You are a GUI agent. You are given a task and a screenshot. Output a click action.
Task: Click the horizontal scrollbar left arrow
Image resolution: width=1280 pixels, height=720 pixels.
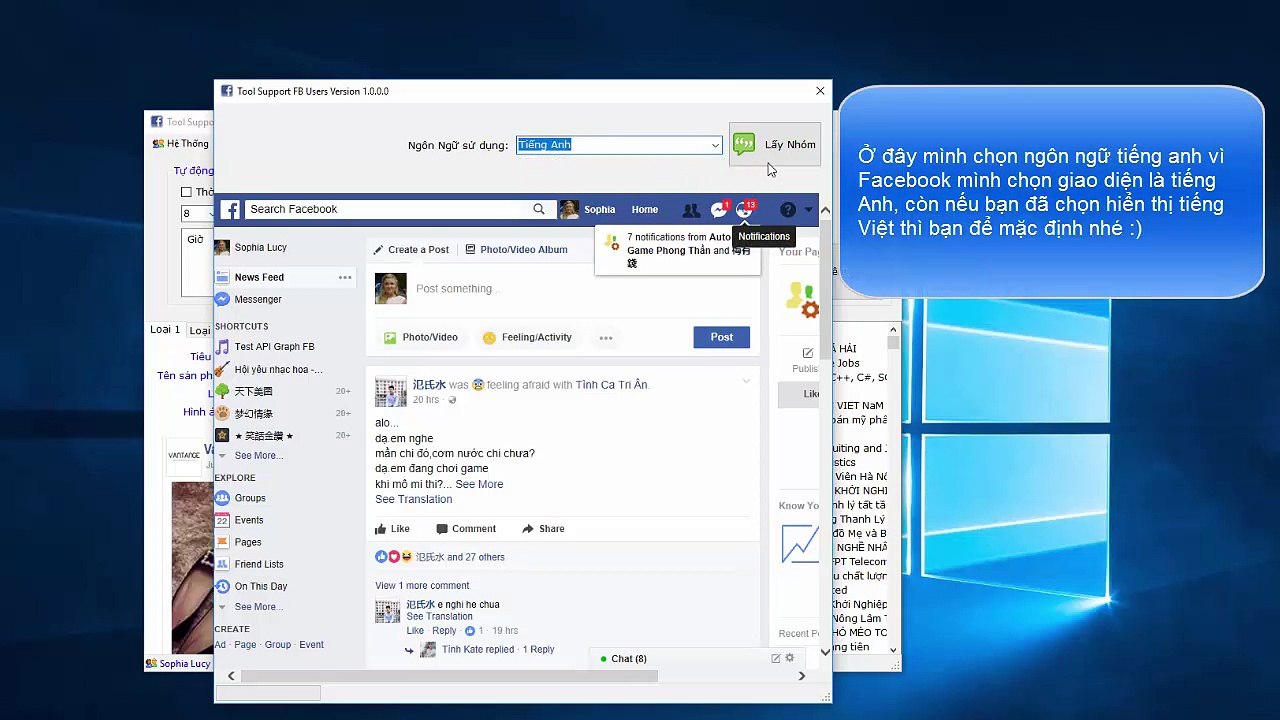pyautogui.click(x=231, y=676)
